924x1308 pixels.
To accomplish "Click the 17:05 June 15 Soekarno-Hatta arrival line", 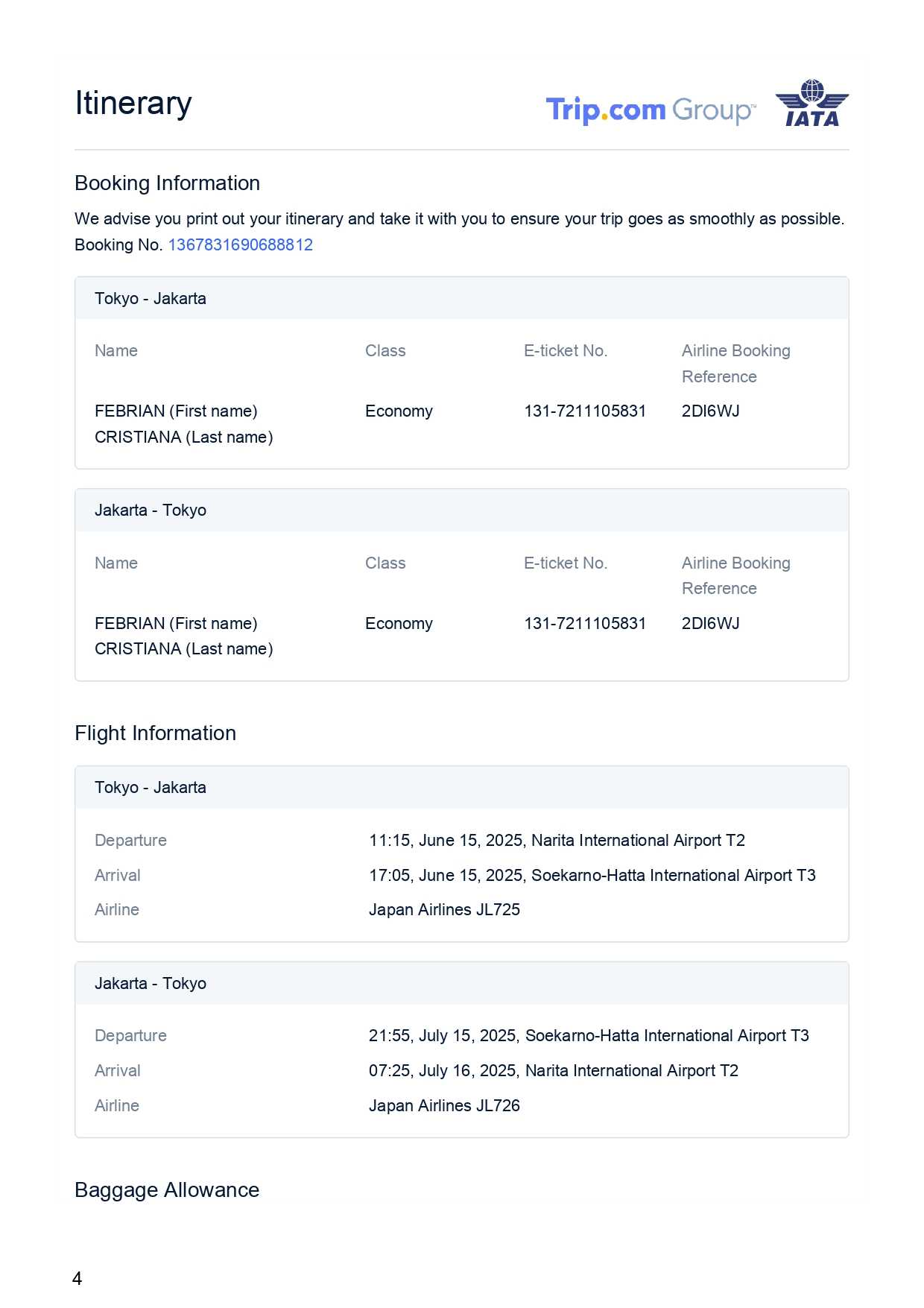I will pyautogui.click(x=592, y=876).
